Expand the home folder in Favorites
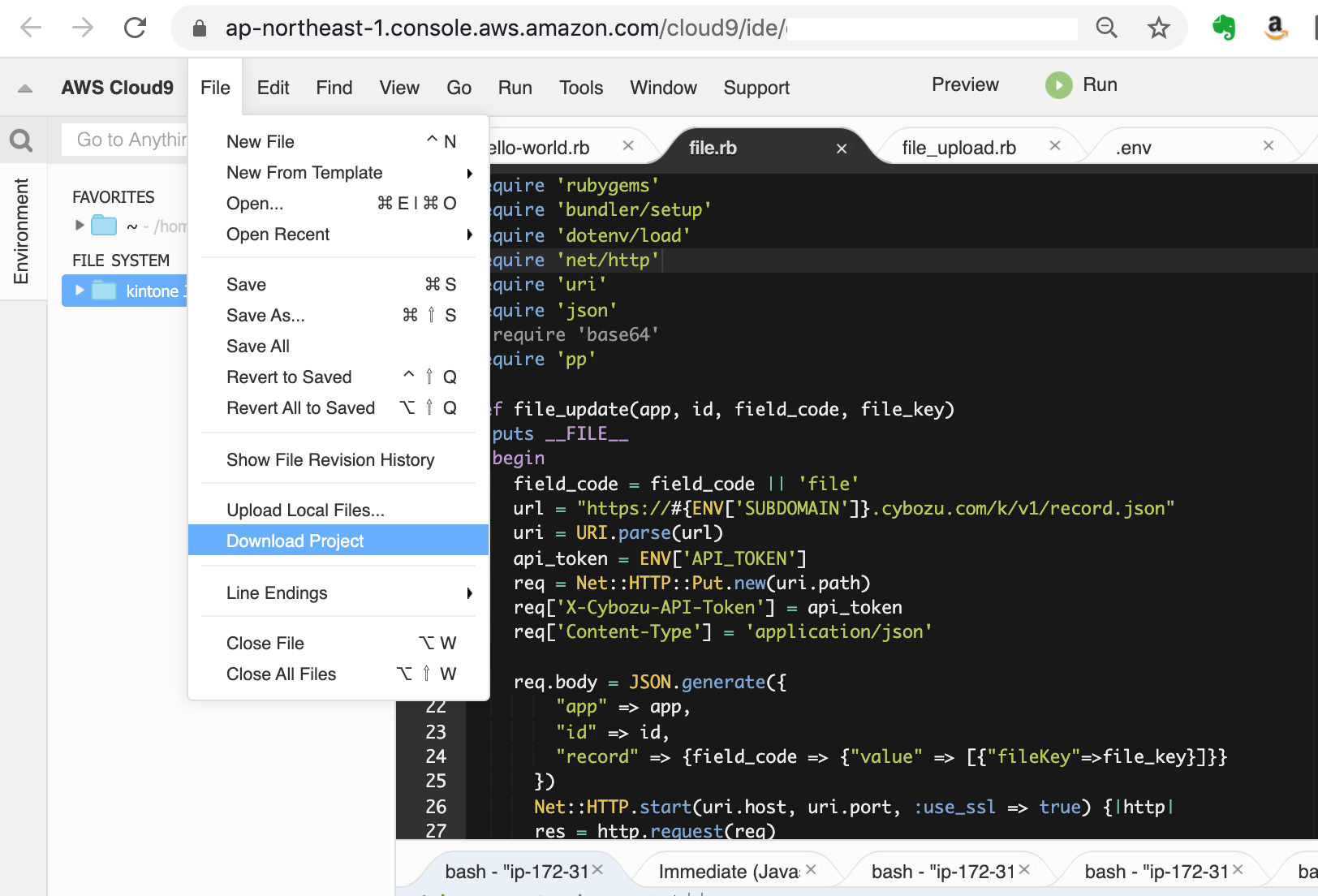Viewport: 1318px width, 896px height. tap(80, 225)
